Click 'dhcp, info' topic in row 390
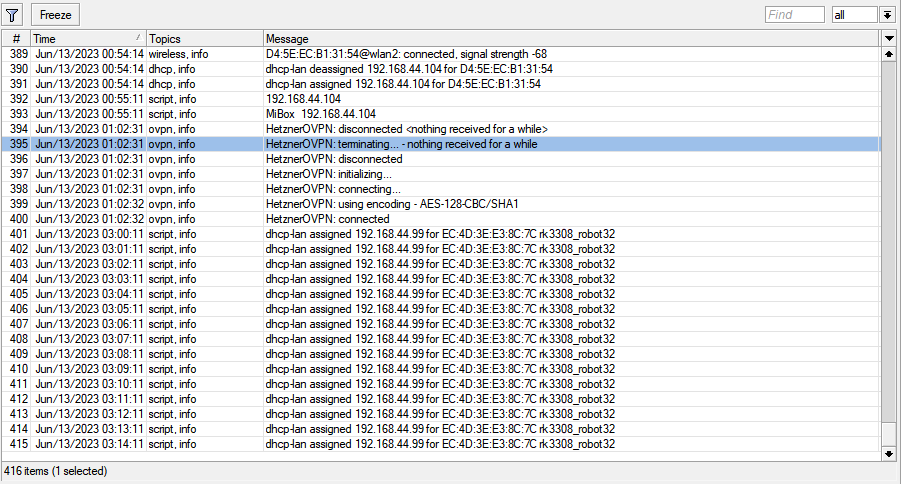Viewport: 901px width, 484px height. coord(172,69)
